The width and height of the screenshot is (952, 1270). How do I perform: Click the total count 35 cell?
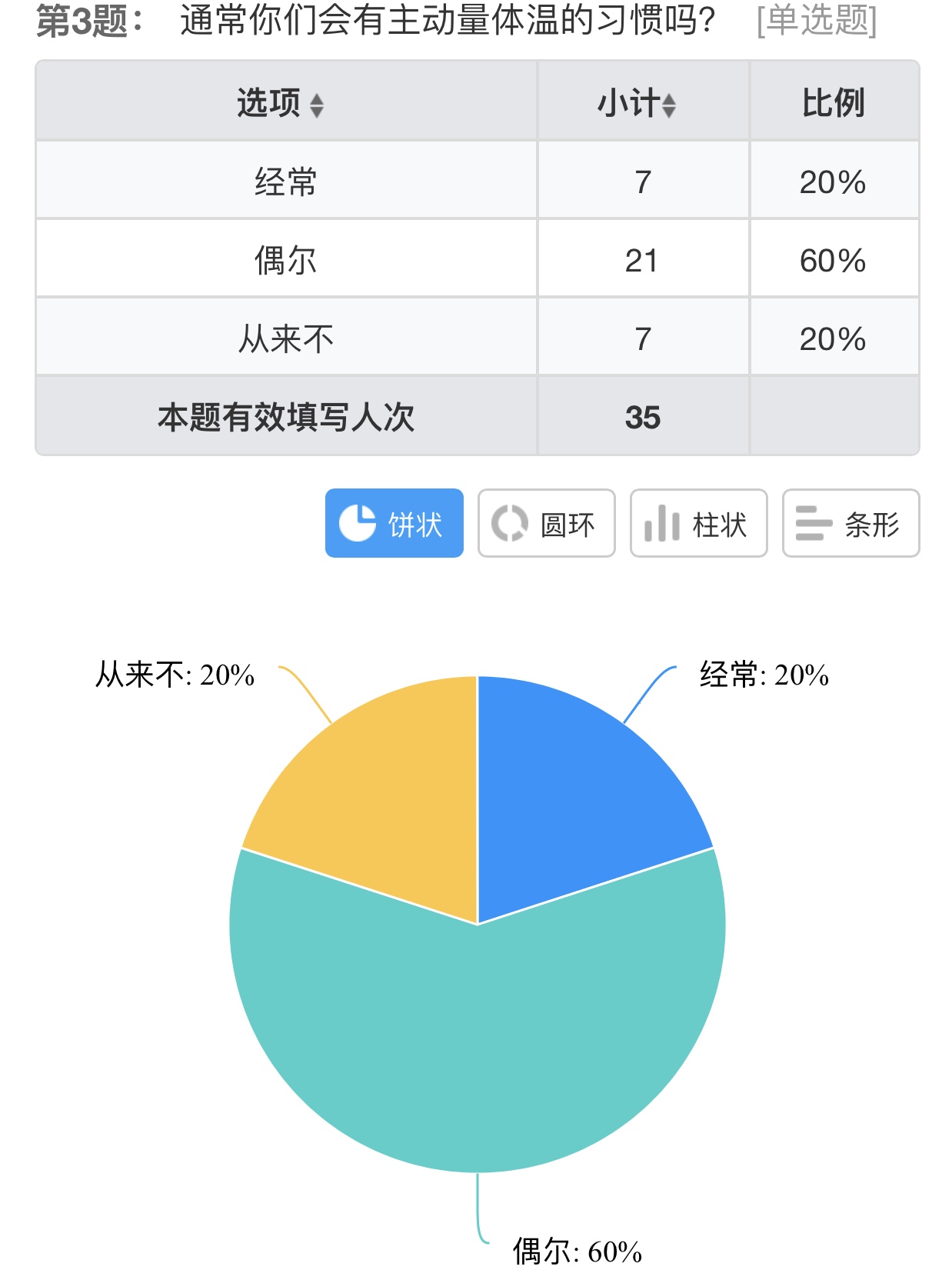click(x=643, y=417)
